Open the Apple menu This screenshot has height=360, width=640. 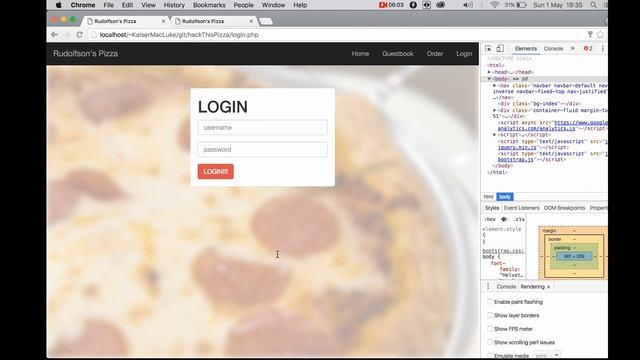tap(58, 5)
